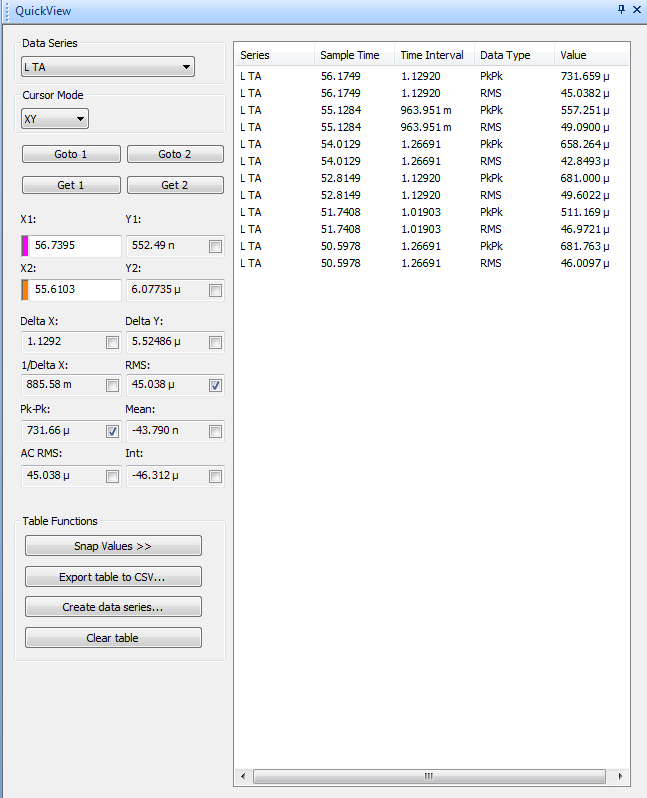Click the Goto 1 button
The image size is (647, 798).
[71, 154]
